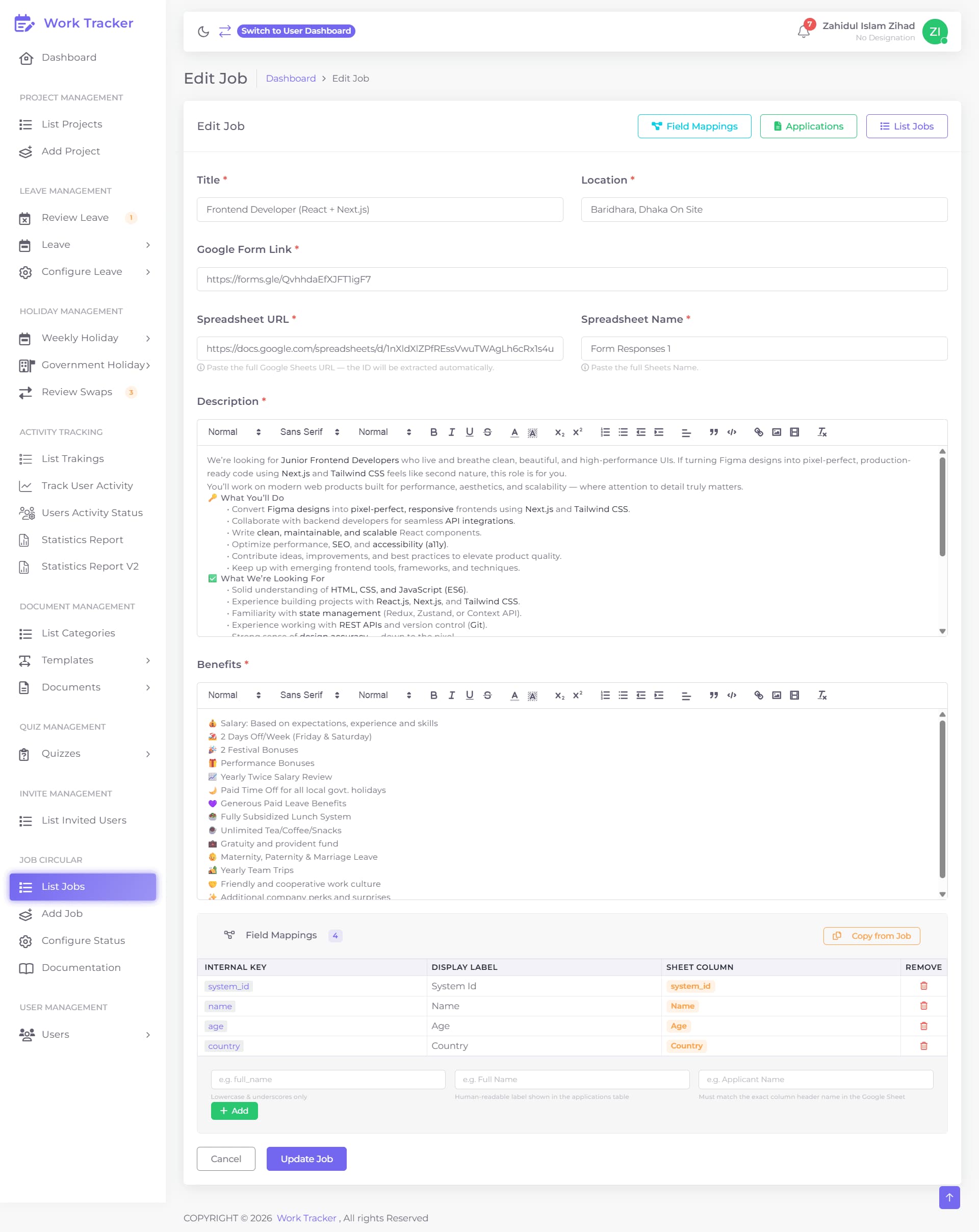Screen dimensions: 979x1232
Task: Click the ZI user avatar
Action: [x=935, y=32]
